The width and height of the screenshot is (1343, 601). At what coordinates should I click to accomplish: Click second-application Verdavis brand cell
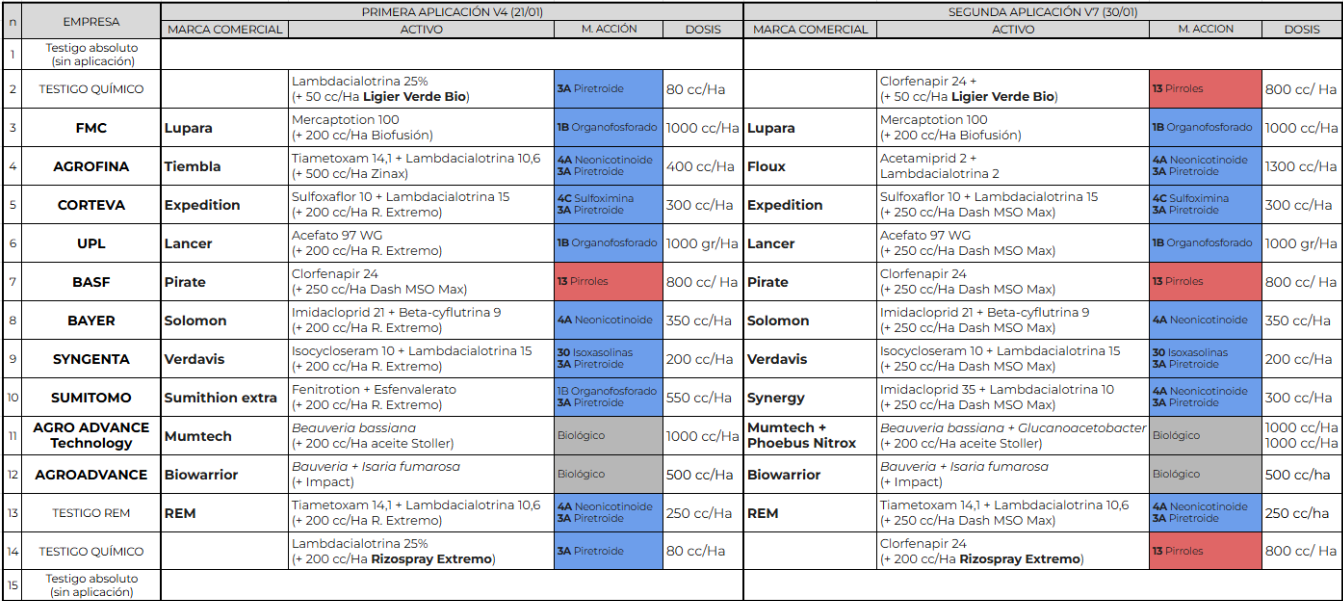tap(810, 359)
